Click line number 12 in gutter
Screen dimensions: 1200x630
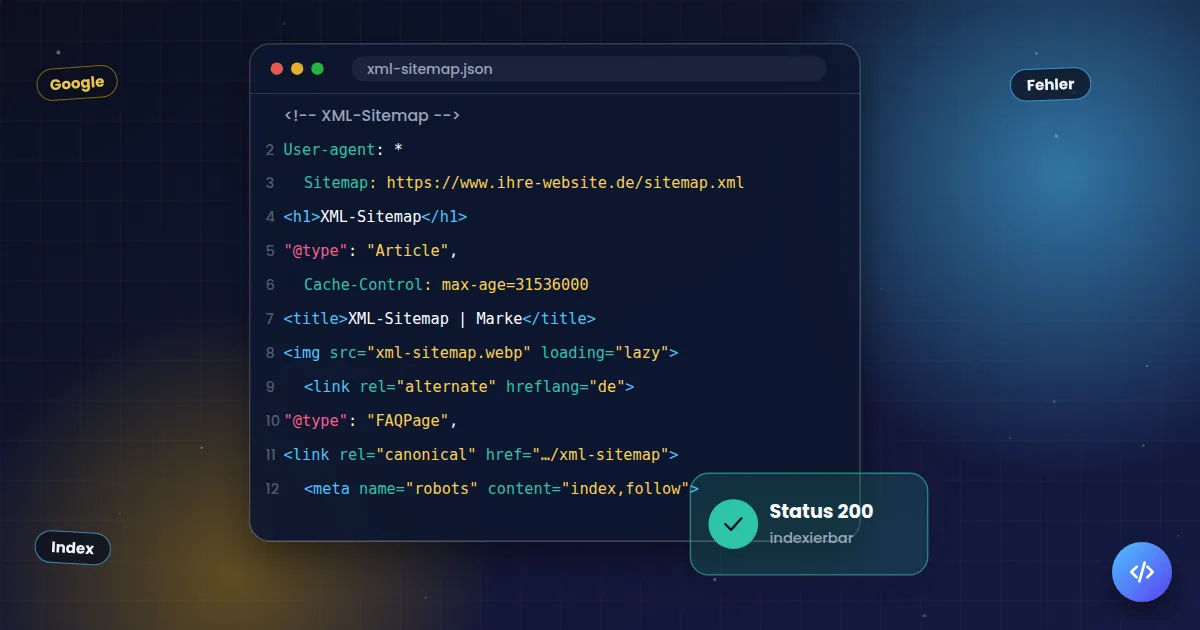pos(272,489)
